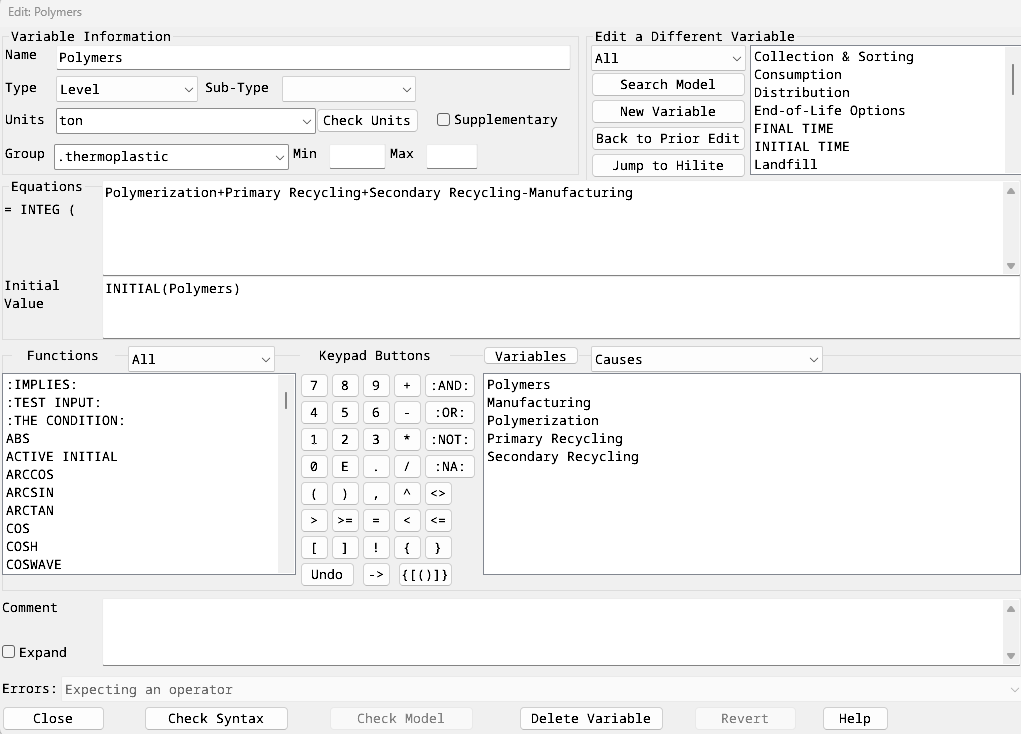The image size is (1021, 734).
Task: Click the minus keypad button
Action: (x=407, y=413)
